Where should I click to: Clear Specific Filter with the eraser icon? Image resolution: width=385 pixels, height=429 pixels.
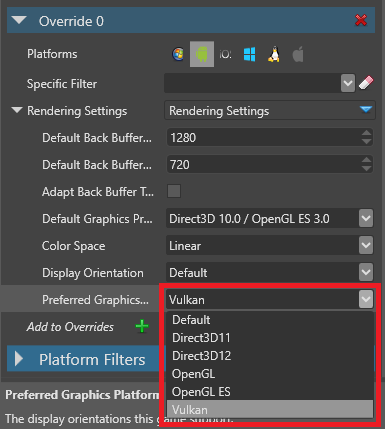click(x=366, y=83)
